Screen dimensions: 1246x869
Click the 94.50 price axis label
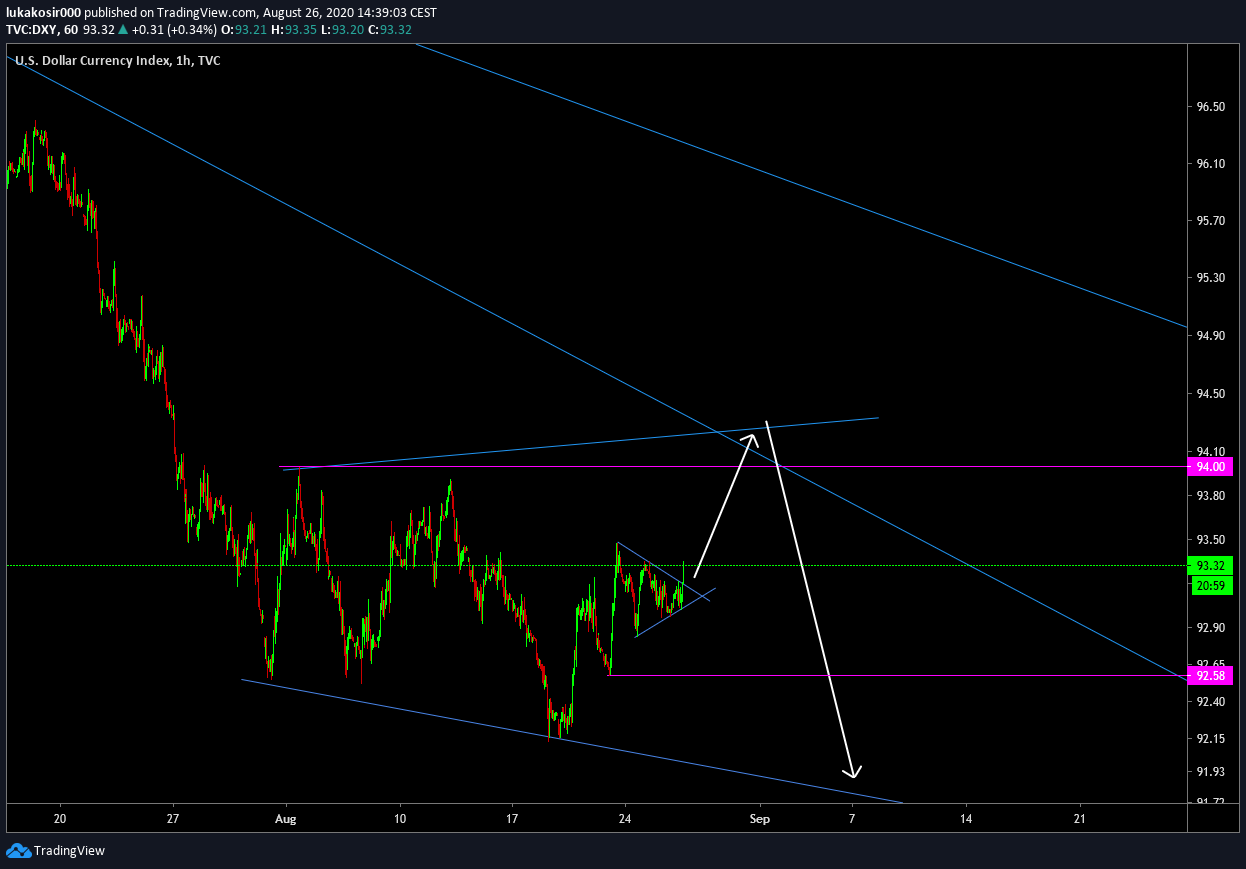(1210, 394)
